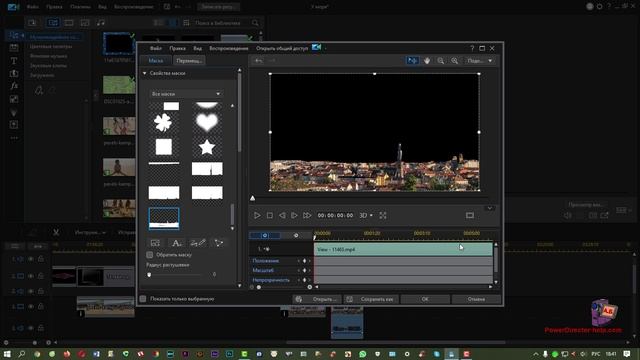Viewport: 640px width, 360px height.
Task: Undo the last mask change
Action: [258, 60]
